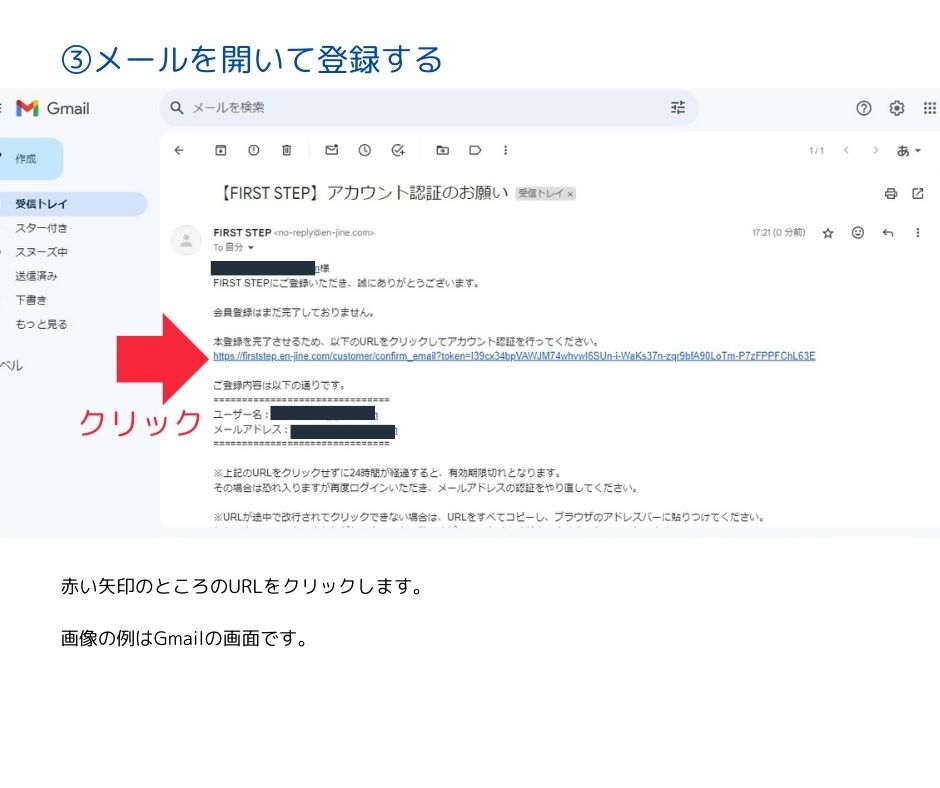Go to the older email arrow
This screenshot has width=940, height=788.
pos(875,151)
